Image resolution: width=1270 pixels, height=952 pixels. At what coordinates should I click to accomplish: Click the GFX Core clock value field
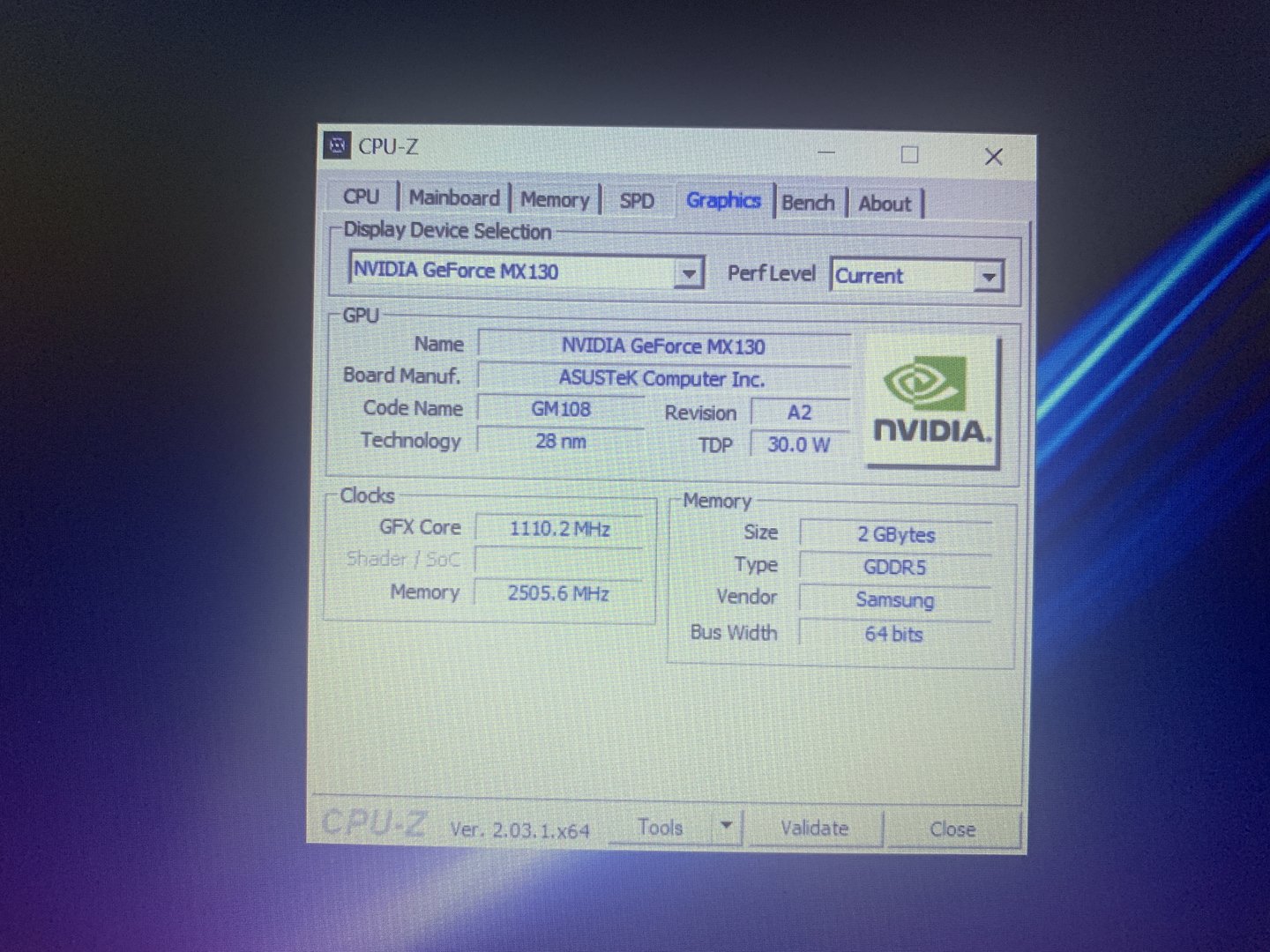tap(559, 529)
